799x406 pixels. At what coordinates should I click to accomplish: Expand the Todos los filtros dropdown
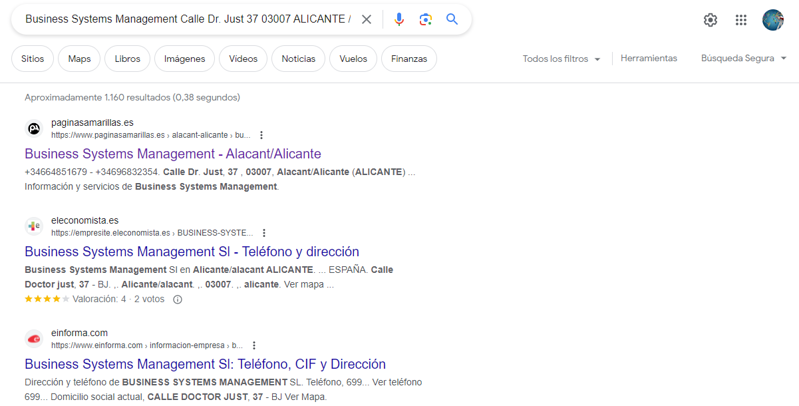(x=562, y=59)
